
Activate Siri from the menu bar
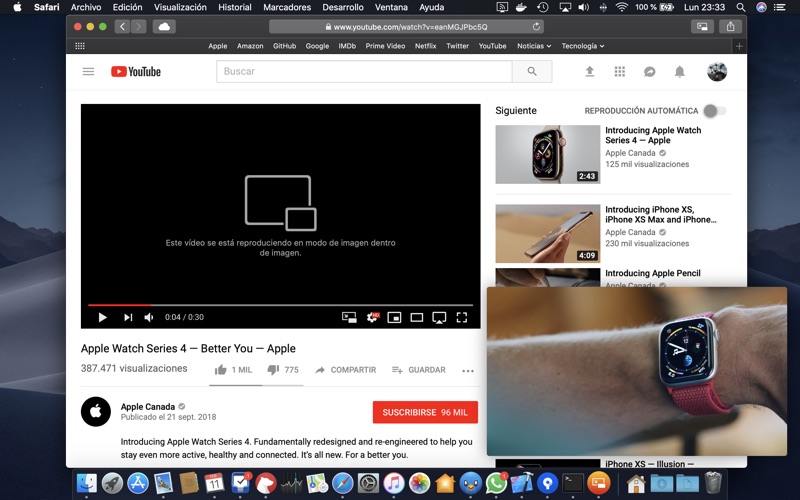point(761,7)
